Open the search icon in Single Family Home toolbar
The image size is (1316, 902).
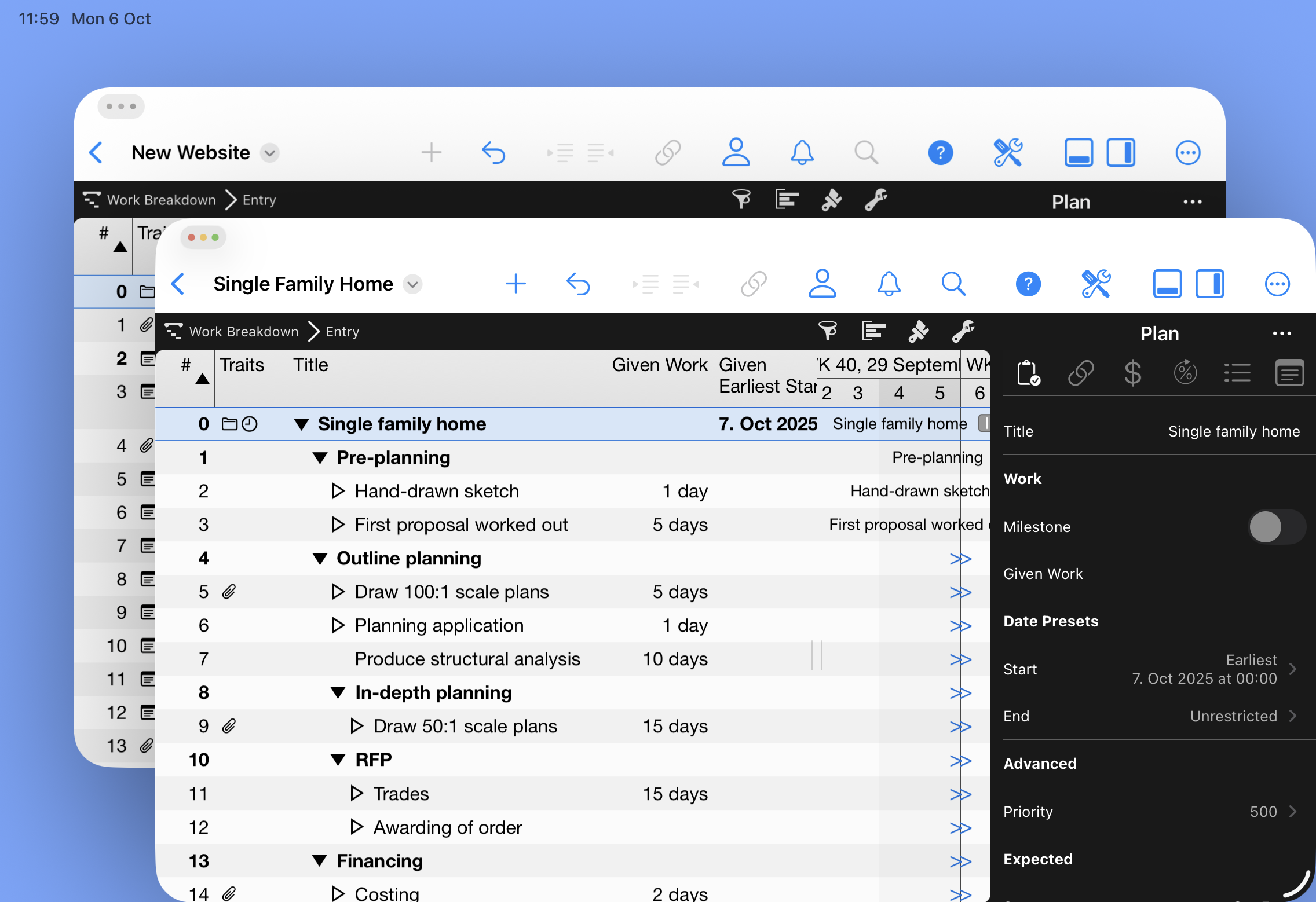[953, 284]
